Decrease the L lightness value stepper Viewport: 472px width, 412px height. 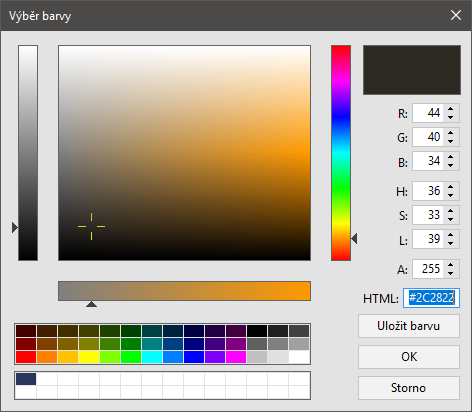coord(451,243)
